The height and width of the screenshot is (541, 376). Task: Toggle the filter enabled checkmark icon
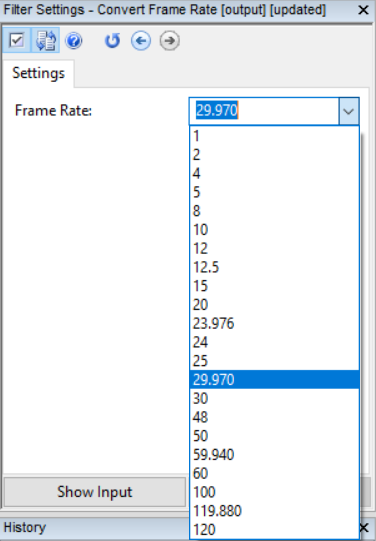point(17,40)
